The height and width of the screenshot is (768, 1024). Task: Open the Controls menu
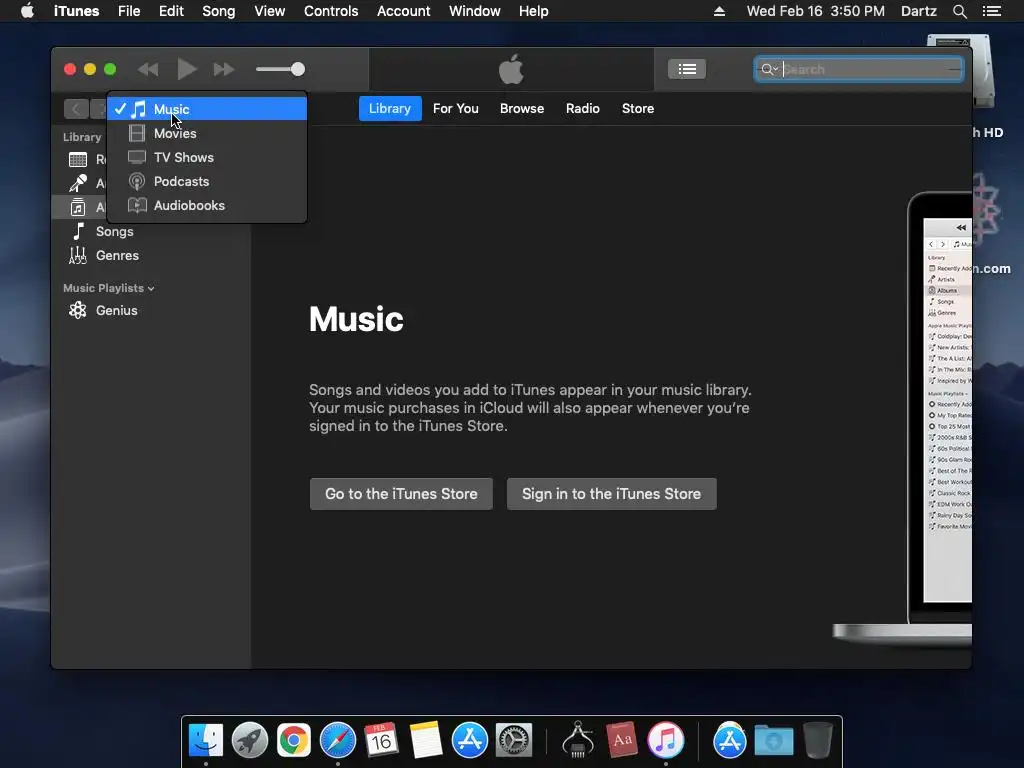click(331, 11)
